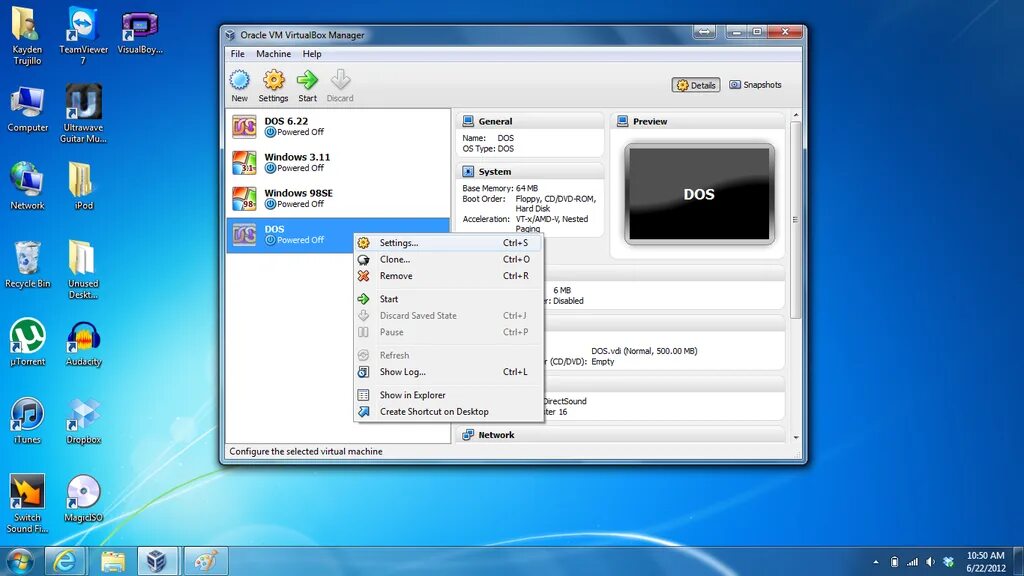
Task: Select the Windows 98SE virtual machine
Action: click(x=338, y=199)
